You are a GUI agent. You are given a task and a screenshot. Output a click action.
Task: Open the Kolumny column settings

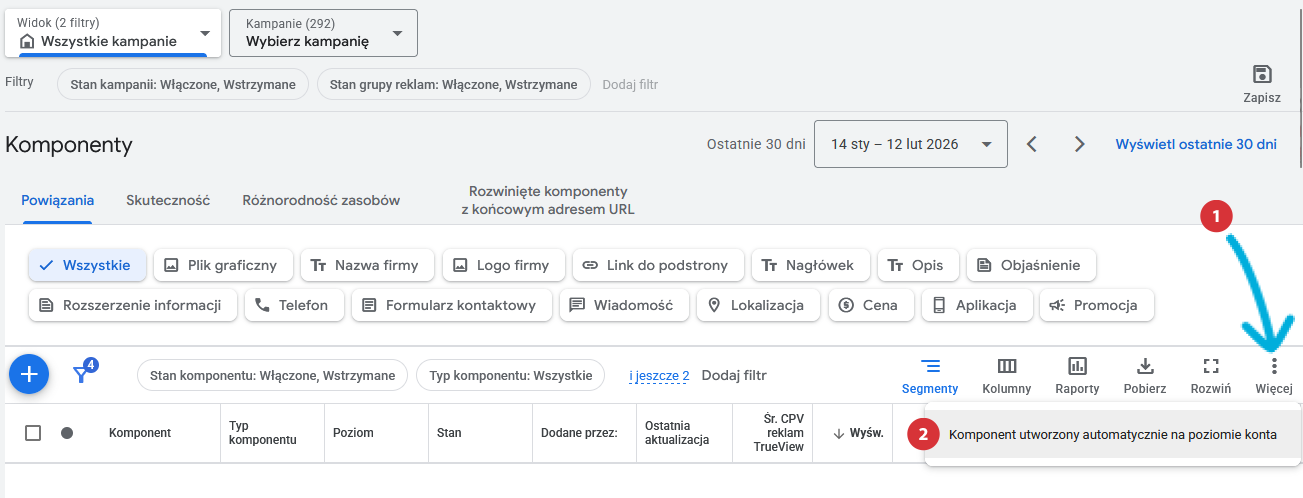click(x=1006, y=375)
